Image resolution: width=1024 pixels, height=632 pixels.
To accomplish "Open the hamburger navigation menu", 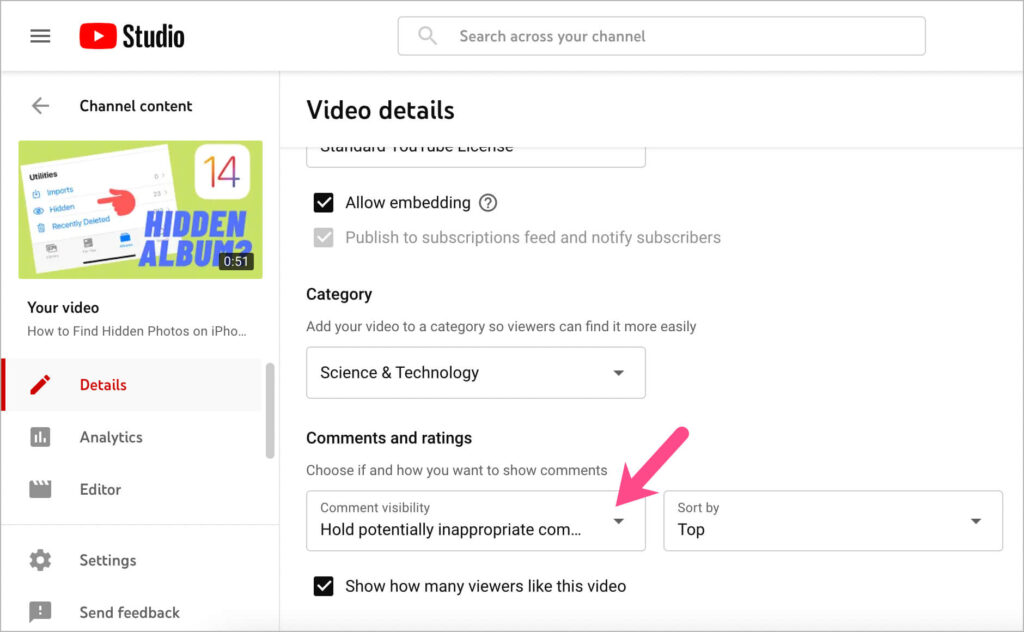I will (40, 35).
